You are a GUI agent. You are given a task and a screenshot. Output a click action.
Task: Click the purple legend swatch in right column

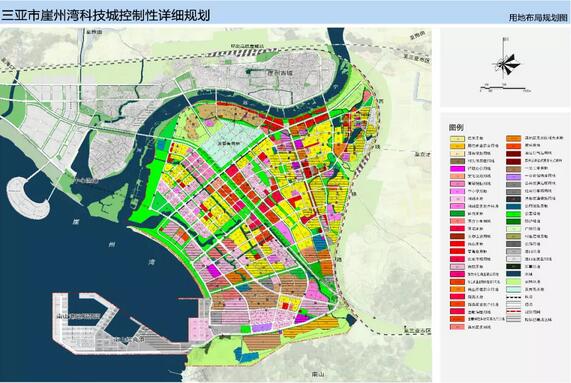(513, 176)
